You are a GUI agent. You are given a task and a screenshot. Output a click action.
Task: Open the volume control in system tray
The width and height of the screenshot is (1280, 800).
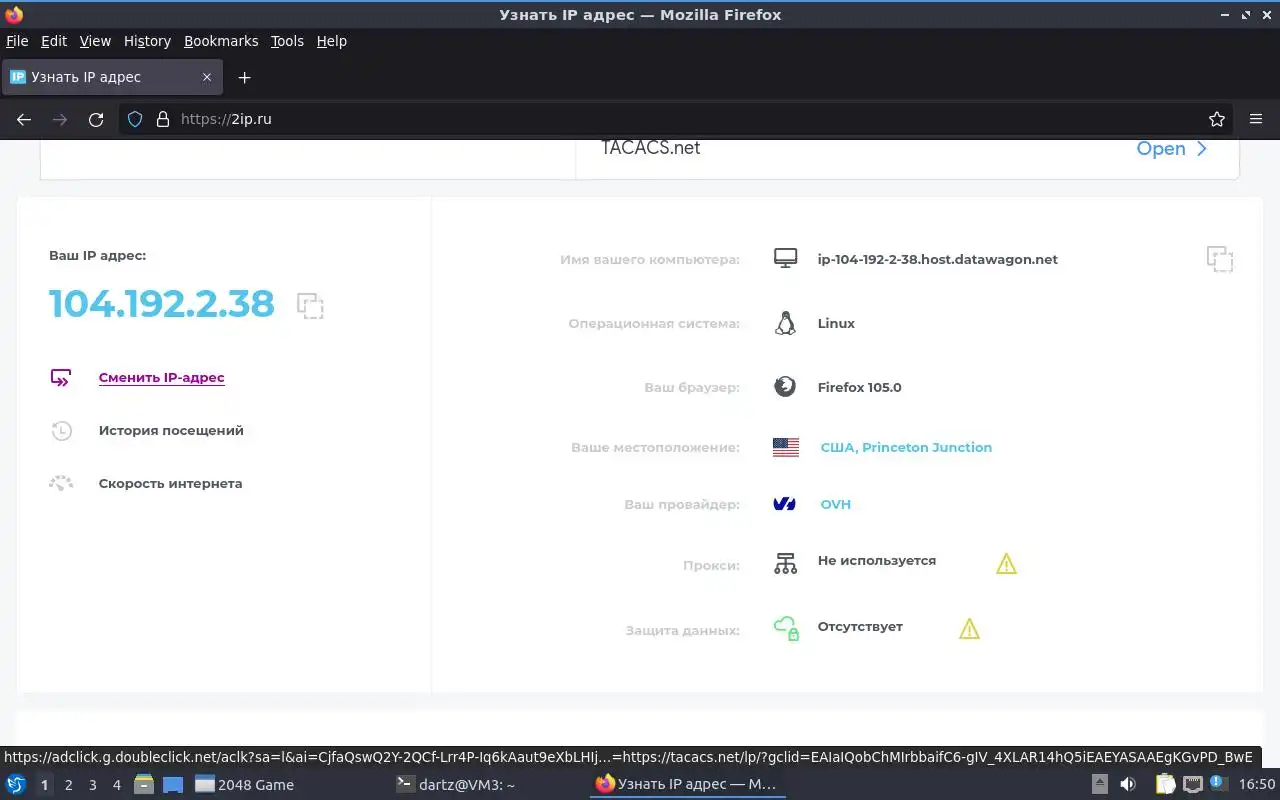click(1128, 784)
